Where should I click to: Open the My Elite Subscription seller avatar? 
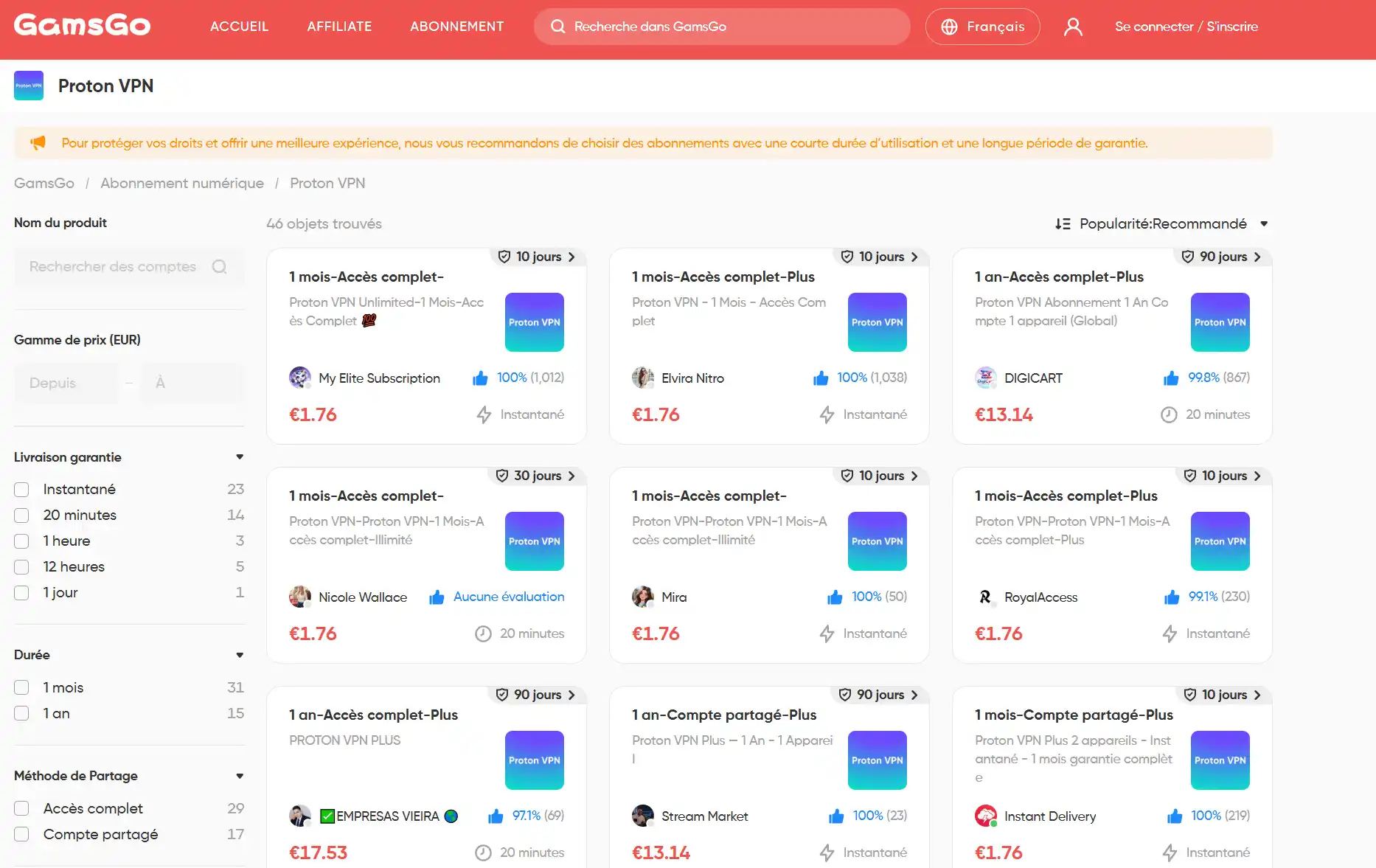tap(300, 378)
